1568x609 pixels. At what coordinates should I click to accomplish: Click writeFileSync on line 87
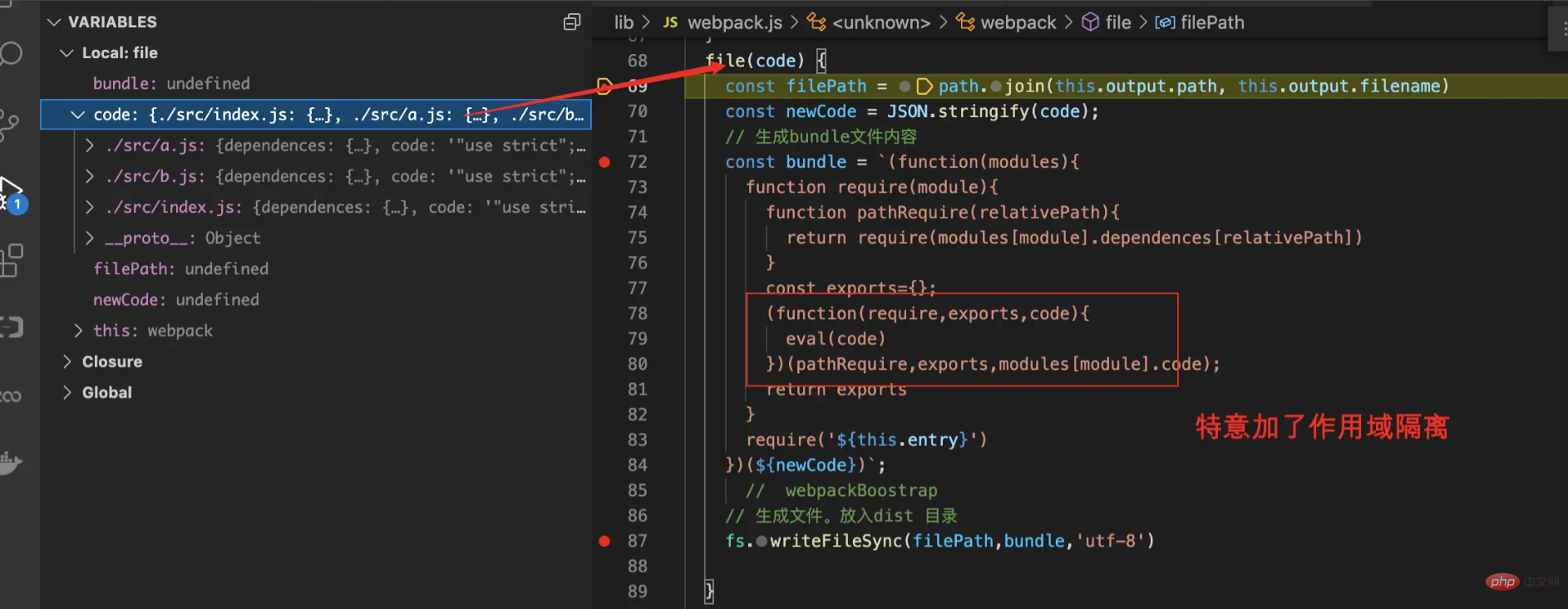tap(836, 541)
